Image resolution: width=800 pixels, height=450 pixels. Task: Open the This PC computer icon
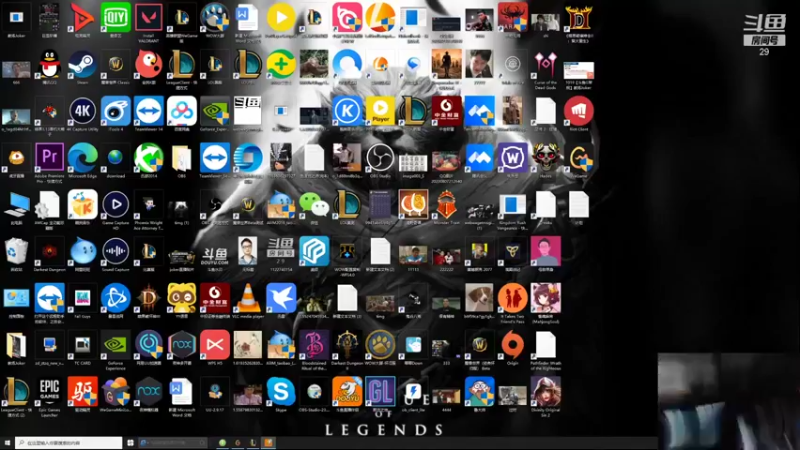[16, 205]
